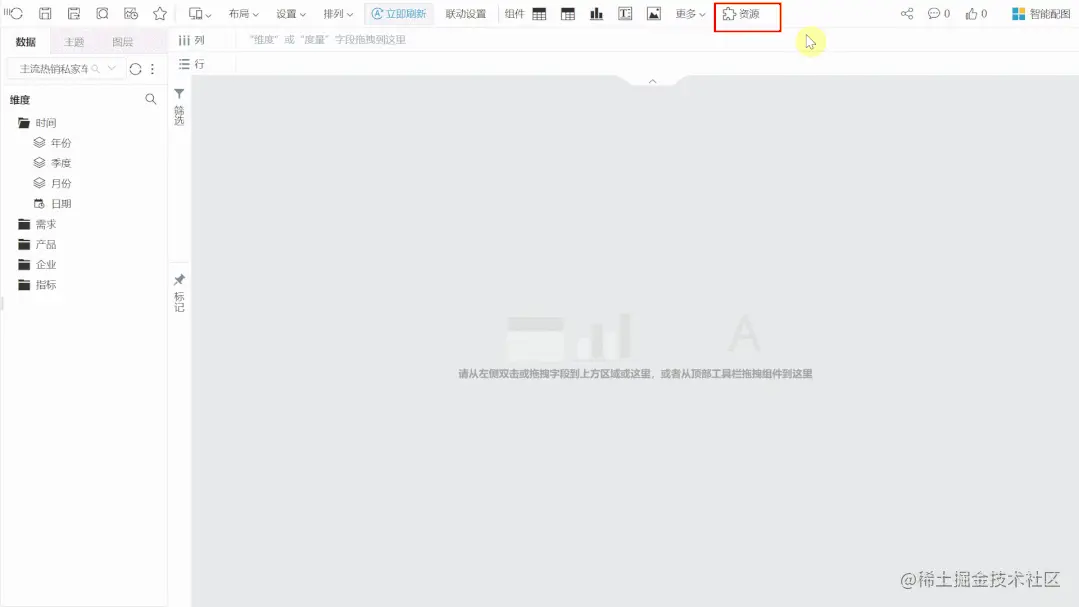The image size is (1079, 607).
Task: Click the 维度 search icon
Action: tap(150, 100)
